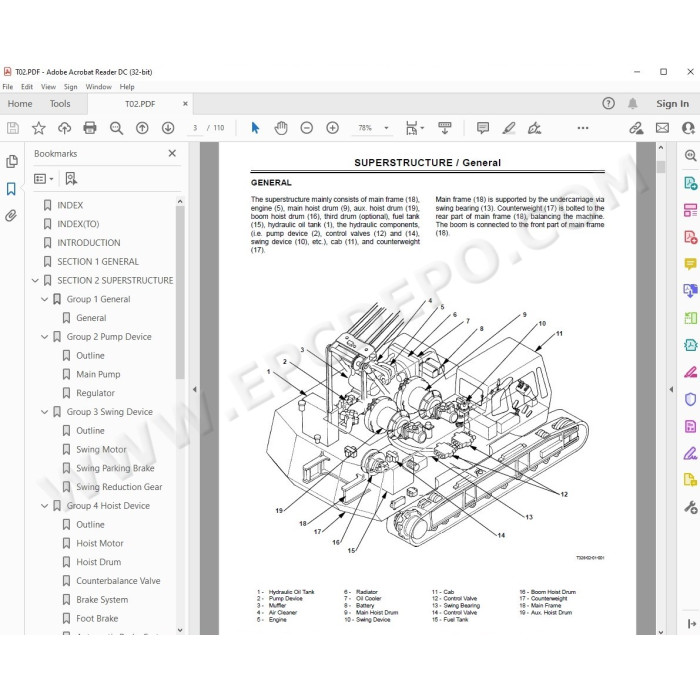This screenshot has width=700, height=700.
Task: Print the document
Action: [x=90, y=128]
